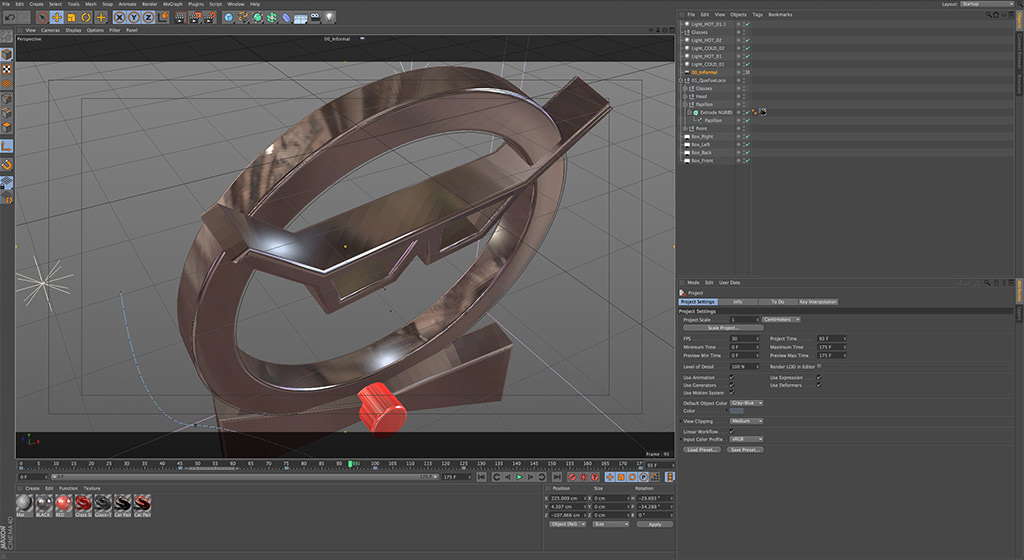Click the Undo arrow icon
This screenshot has width=1024, height=560.
click(x=9, y=17)
